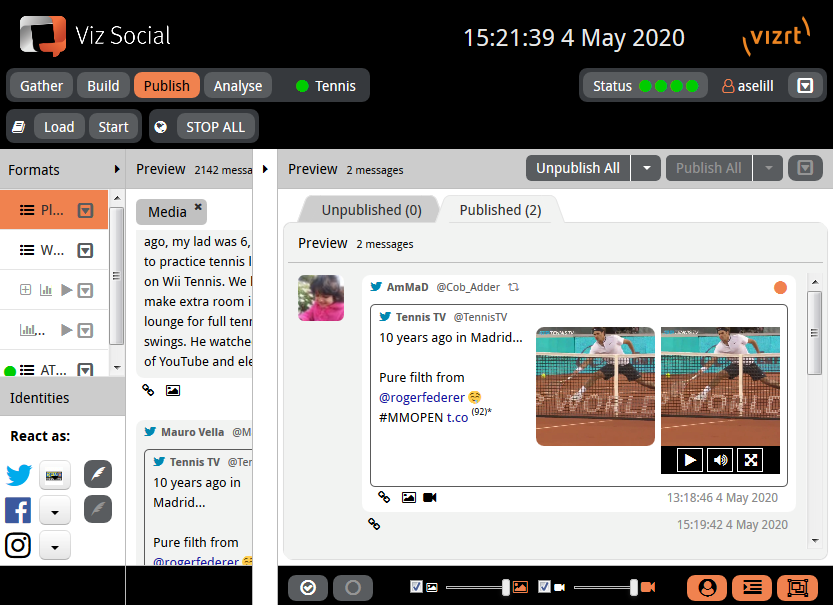Click the video camera icon under the Tennis TV tweet

click(x=430, y=497)
